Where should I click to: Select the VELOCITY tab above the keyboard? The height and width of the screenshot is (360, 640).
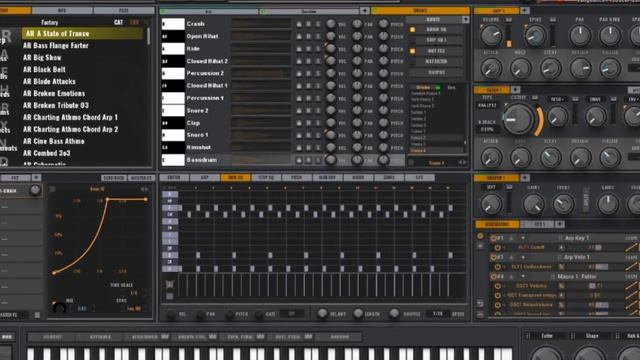coord(52,337)
